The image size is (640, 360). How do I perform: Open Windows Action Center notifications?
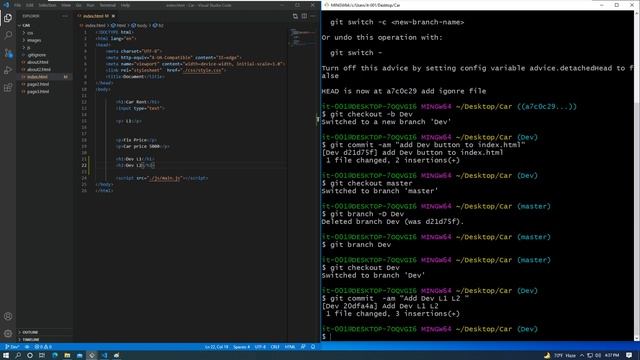(x=629, y=356)
